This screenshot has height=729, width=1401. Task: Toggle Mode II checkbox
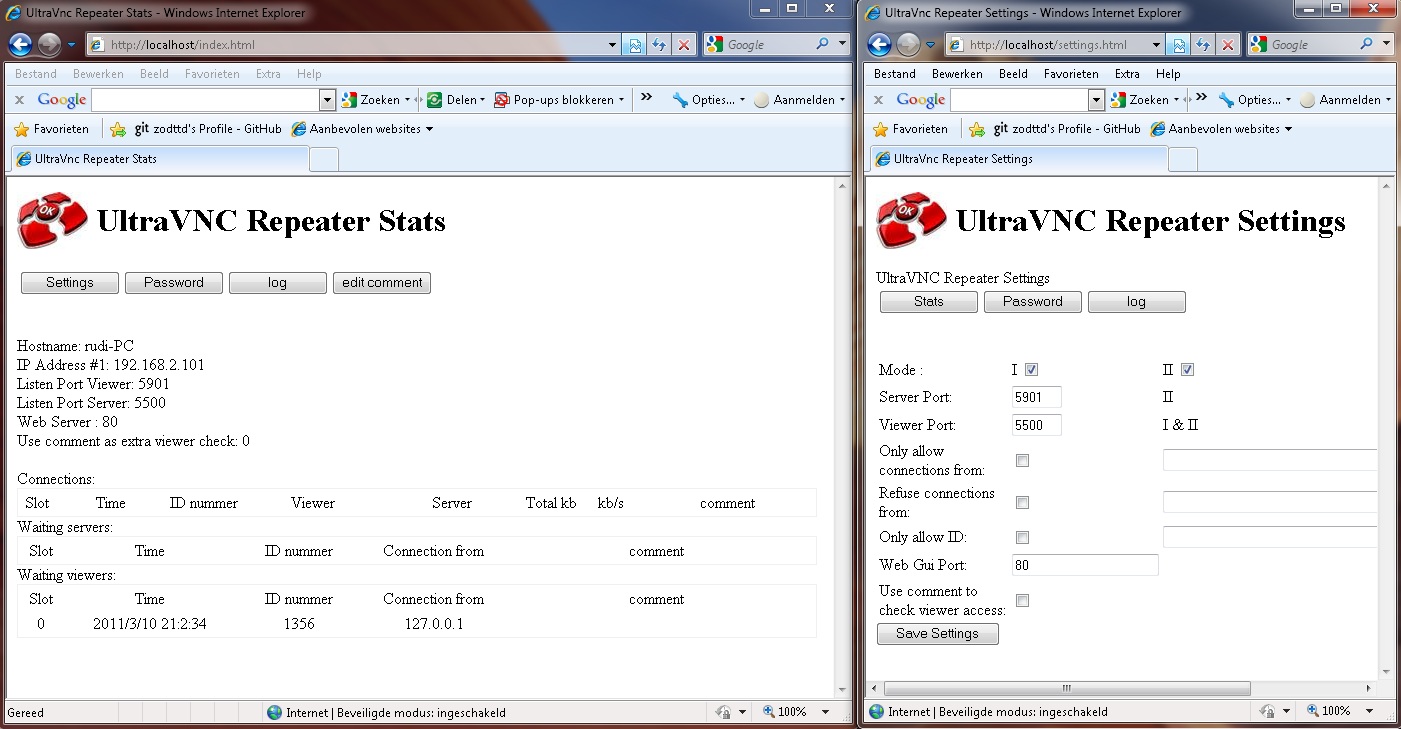(x=1187, y=370)
